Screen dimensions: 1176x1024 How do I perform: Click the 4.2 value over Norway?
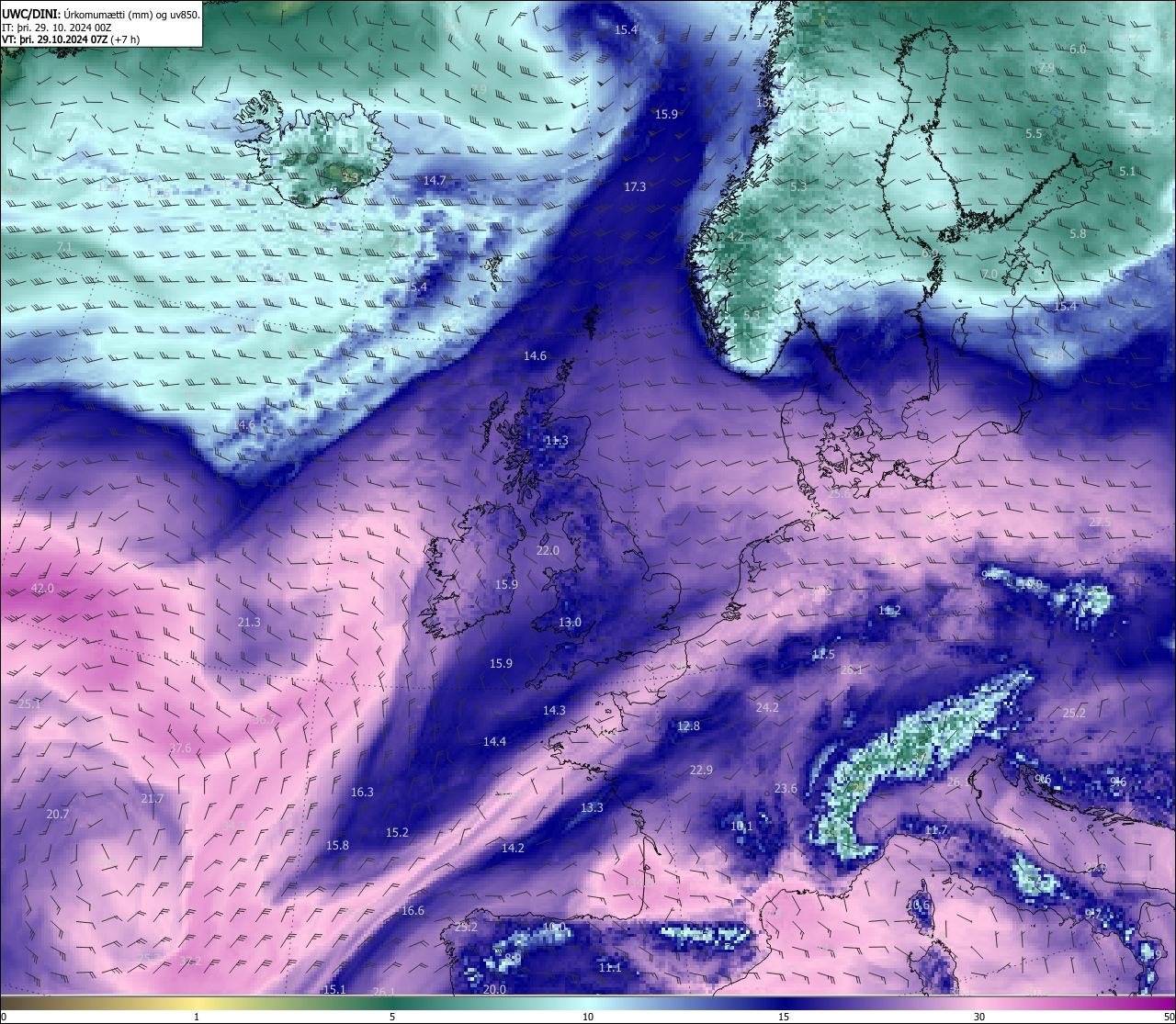[x=735, y=236]
